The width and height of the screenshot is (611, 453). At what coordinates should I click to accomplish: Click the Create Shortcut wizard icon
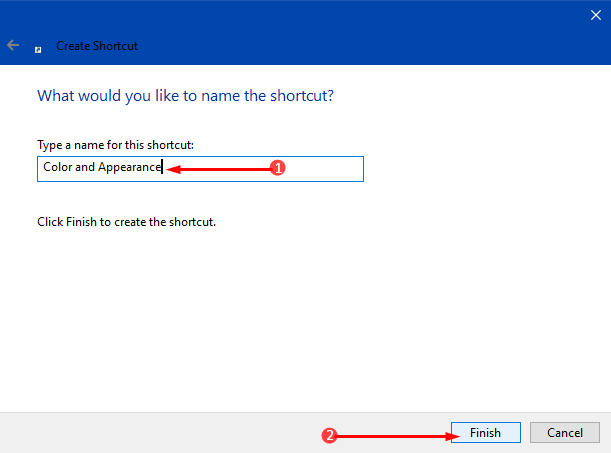pos(38,50)
